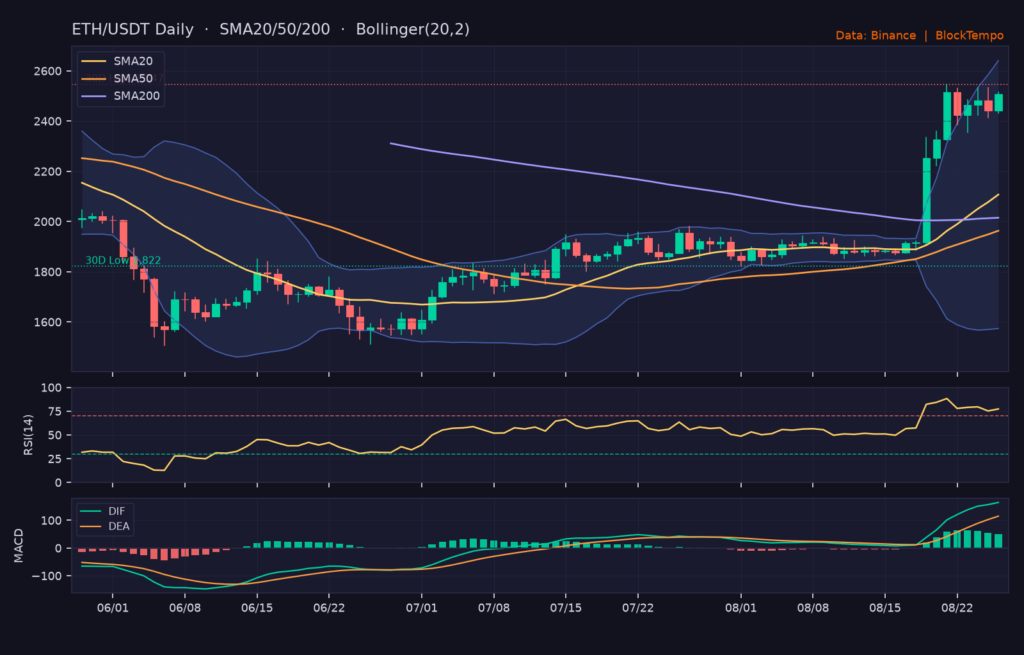
Task: Click the 100 label on MACD axis
Action: tap(51, 521)
